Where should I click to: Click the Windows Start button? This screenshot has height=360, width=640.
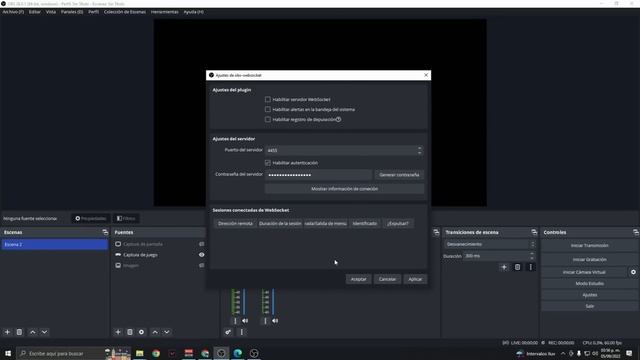pyautogui.click(x=8, y=353)
